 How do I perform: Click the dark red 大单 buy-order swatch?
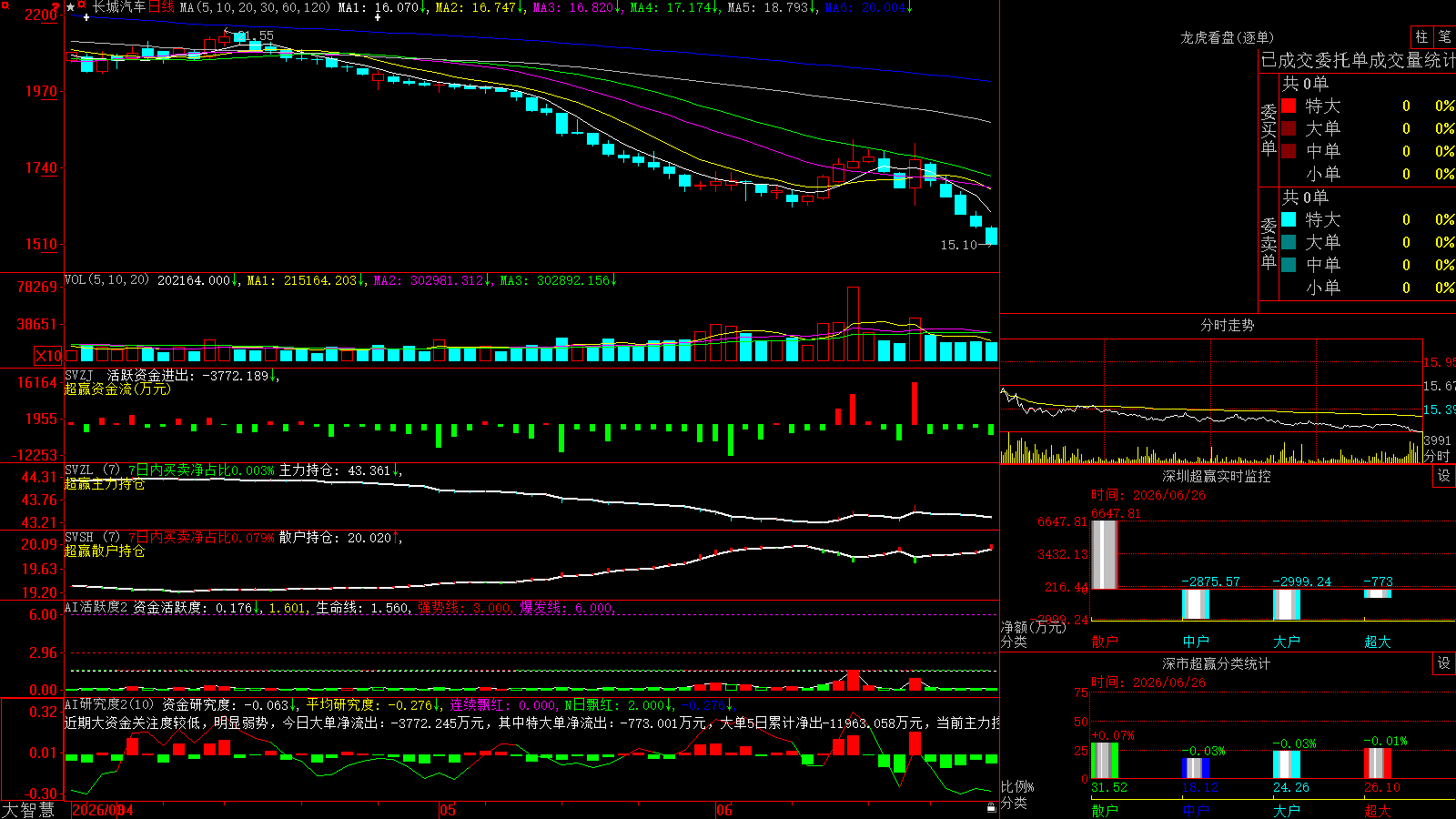(x=1289, y=128)
